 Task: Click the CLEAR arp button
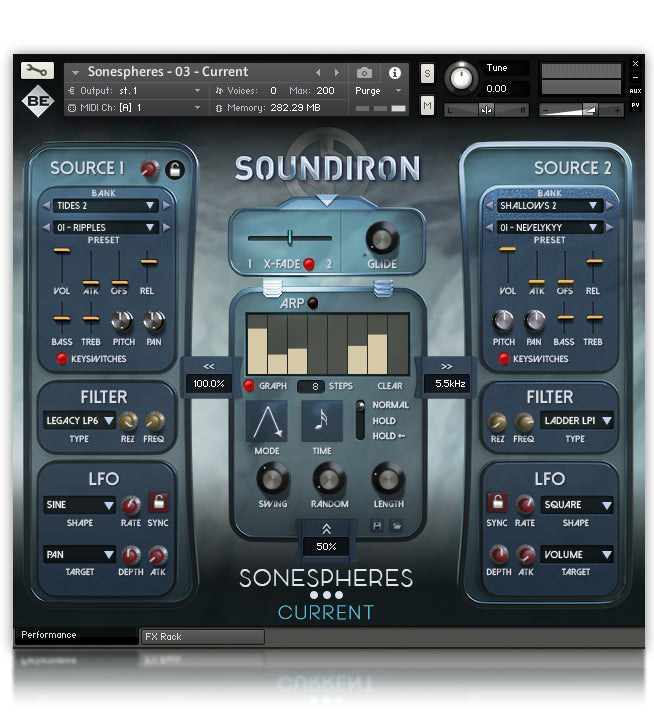[389, 386]
